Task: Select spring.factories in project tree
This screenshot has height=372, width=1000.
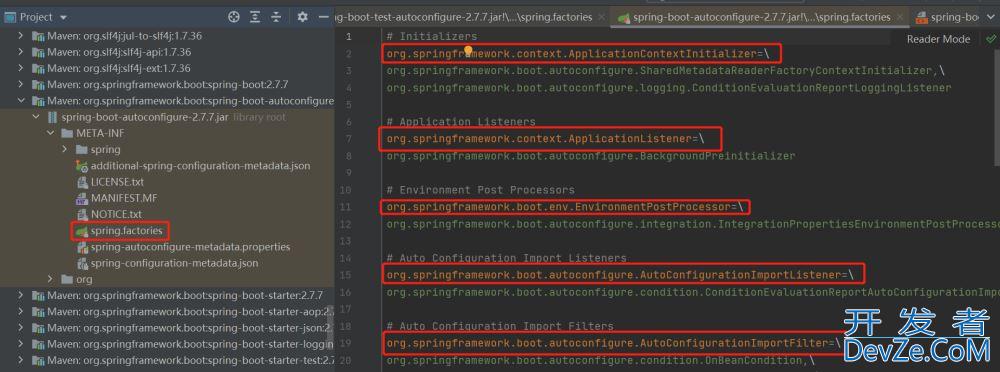Action: tap(126, 230)
